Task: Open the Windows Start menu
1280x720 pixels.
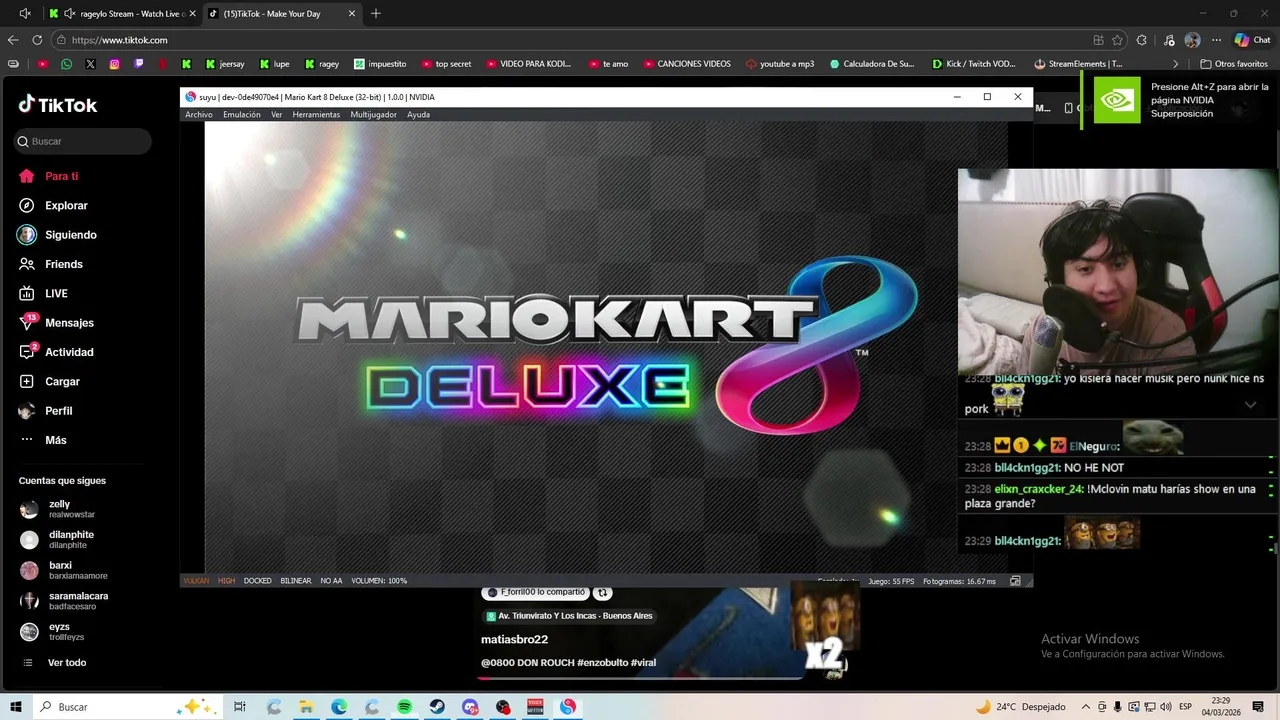Action: coord(16,707)
